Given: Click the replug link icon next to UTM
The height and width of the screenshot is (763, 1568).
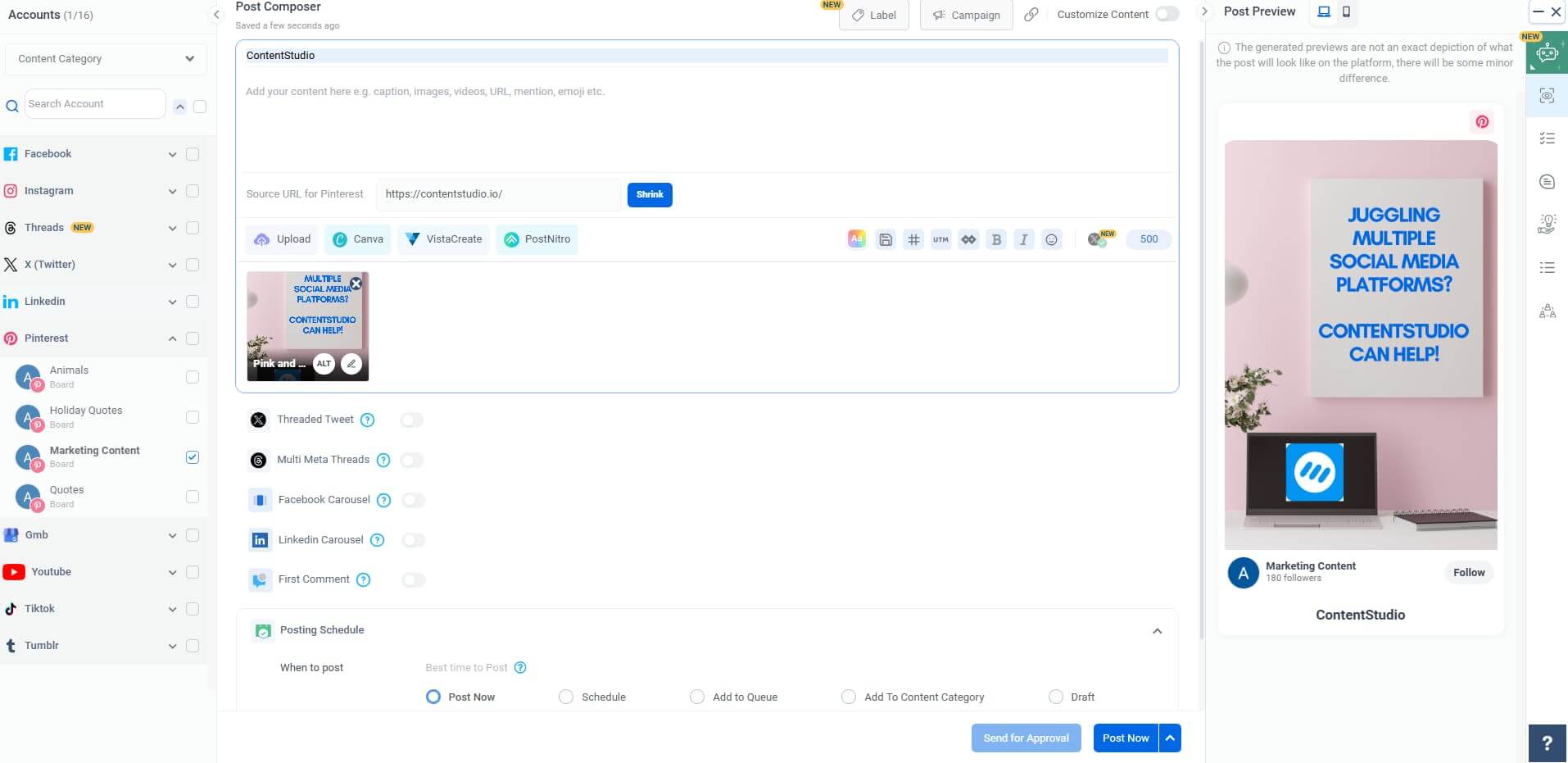Looking at the screenshot, I should [968, 239].
